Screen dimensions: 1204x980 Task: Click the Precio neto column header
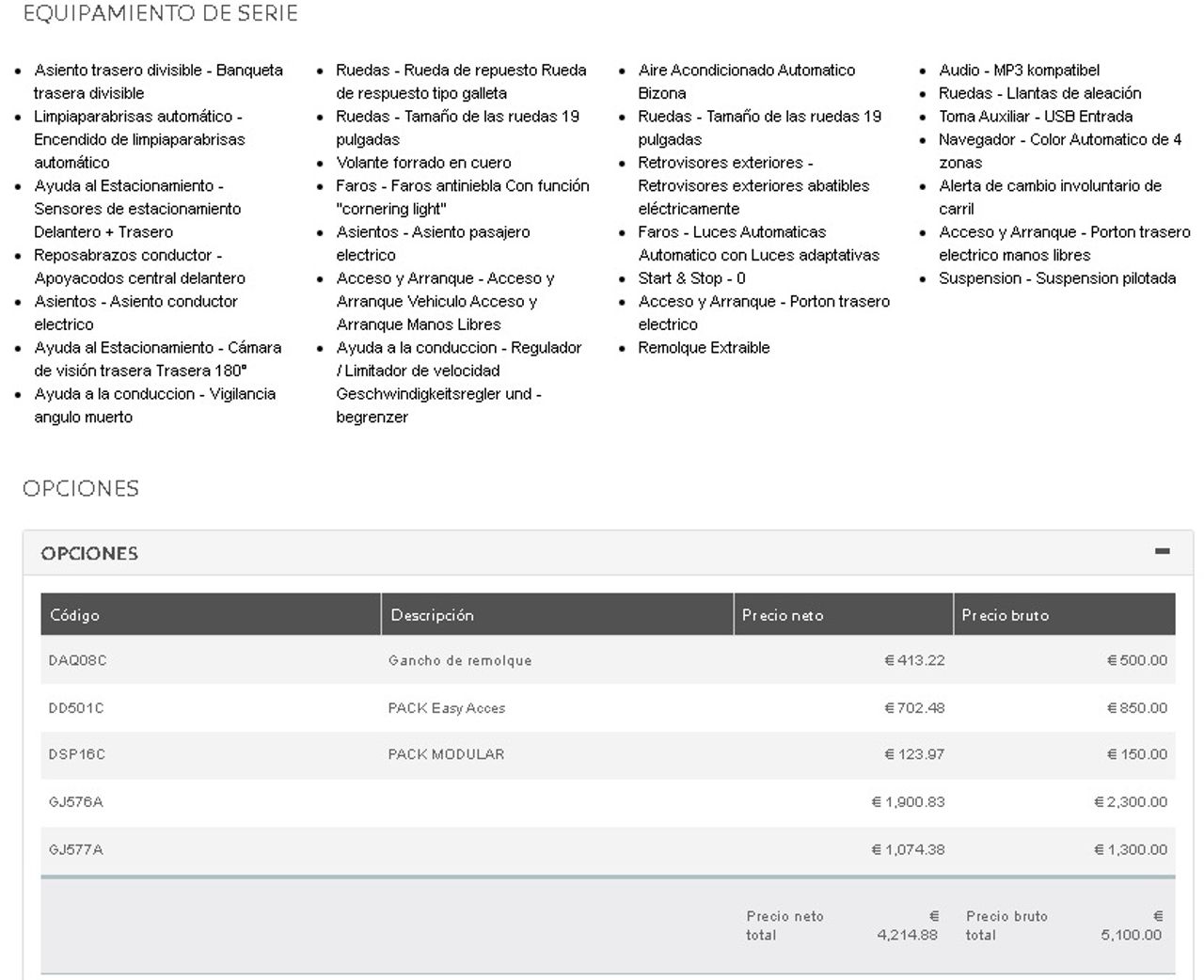[x=782, y=615]
